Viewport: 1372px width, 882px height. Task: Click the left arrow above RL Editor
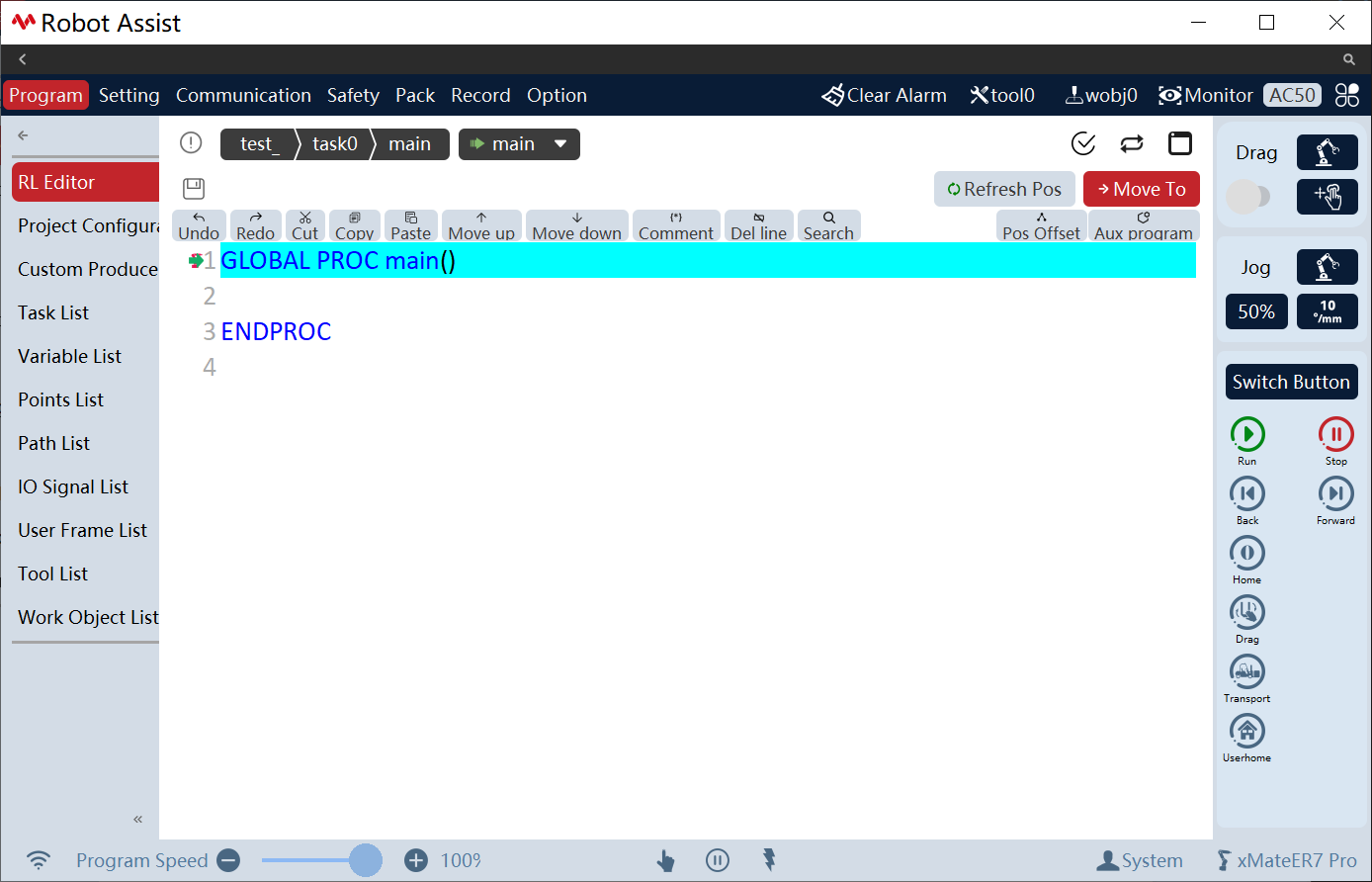tap(23, 135)
